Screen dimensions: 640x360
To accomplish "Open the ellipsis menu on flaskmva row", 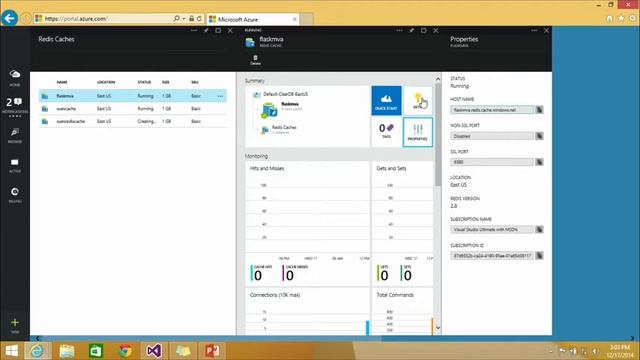I will [x=220, y=96].
